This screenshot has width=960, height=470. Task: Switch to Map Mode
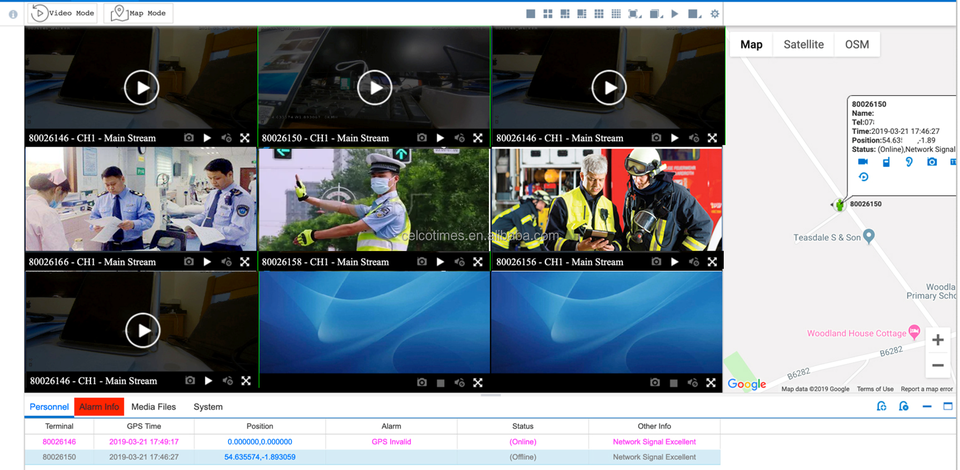tap(140, 14)
